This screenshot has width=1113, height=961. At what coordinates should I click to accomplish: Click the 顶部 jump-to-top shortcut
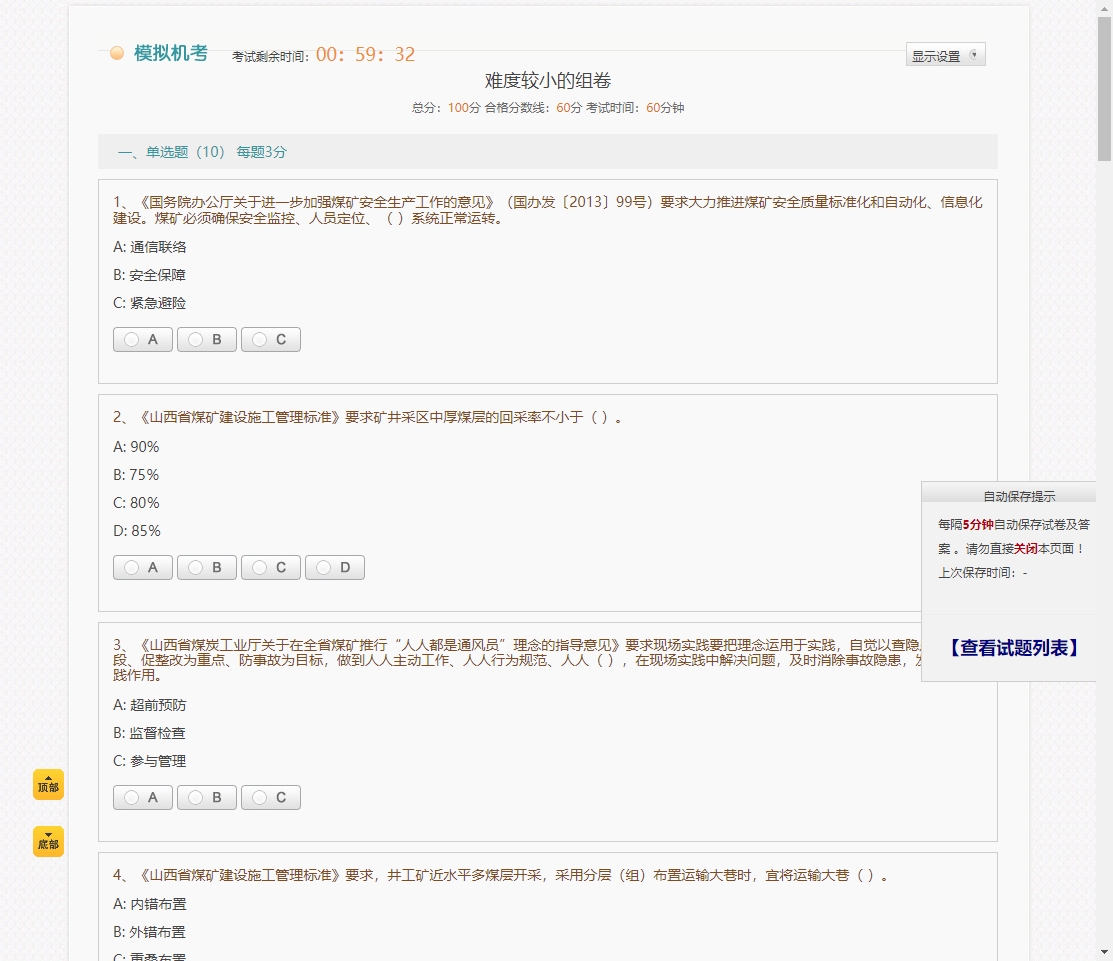click(47, 786)
